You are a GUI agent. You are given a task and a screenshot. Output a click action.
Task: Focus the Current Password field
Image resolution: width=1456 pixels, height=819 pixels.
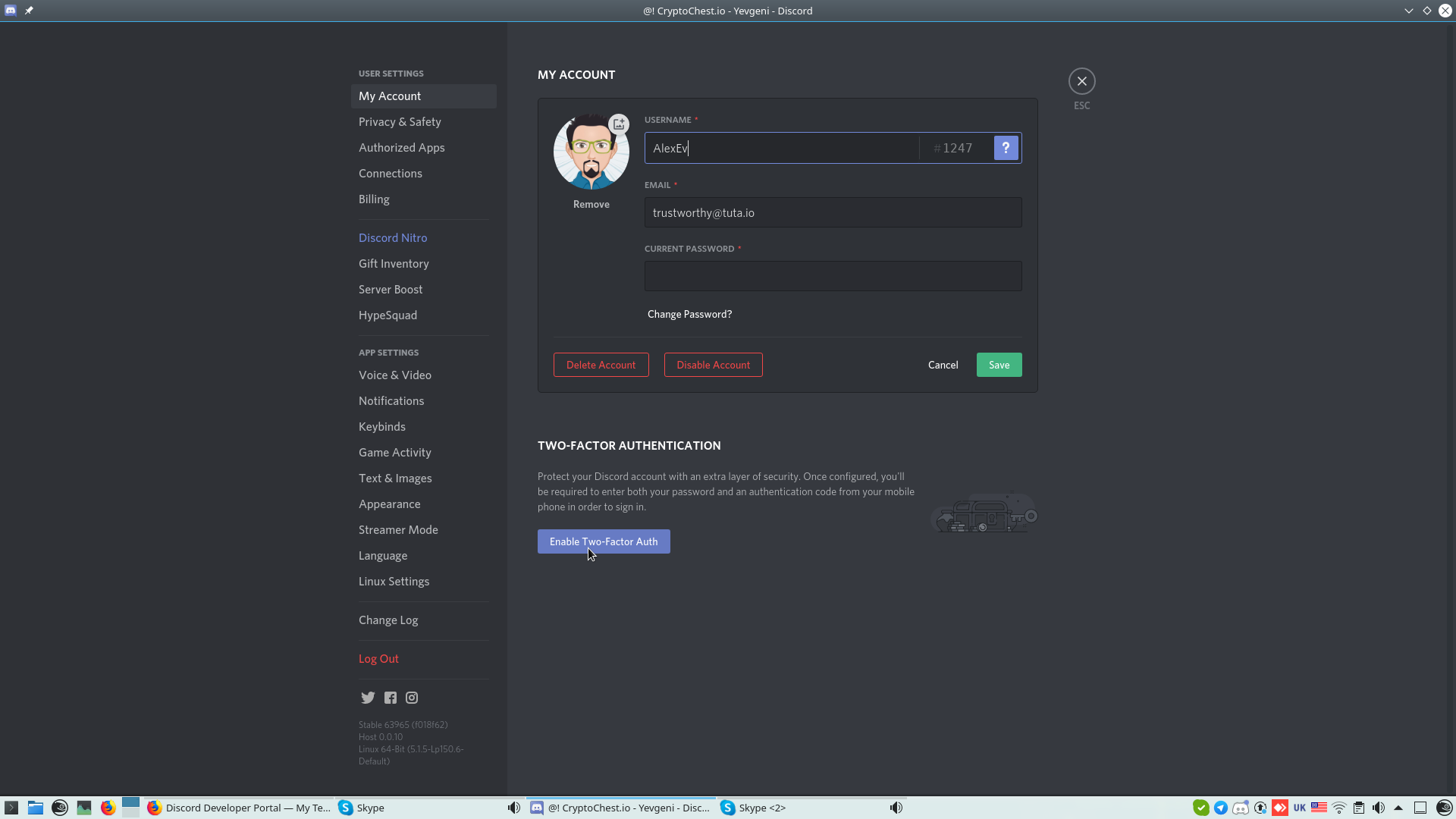click(833, 276)
